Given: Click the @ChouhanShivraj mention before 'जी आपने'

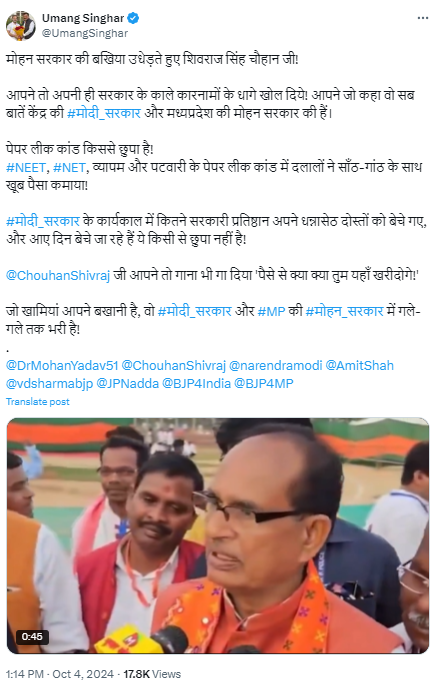Looking at the screenshot, I should 58,275.
